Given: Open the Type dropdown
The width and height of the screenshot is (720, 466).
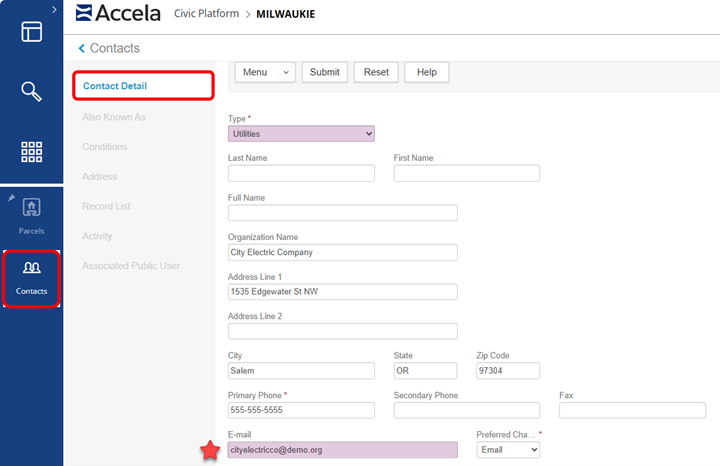Looking at the screenshot, I should coord(301,133).
